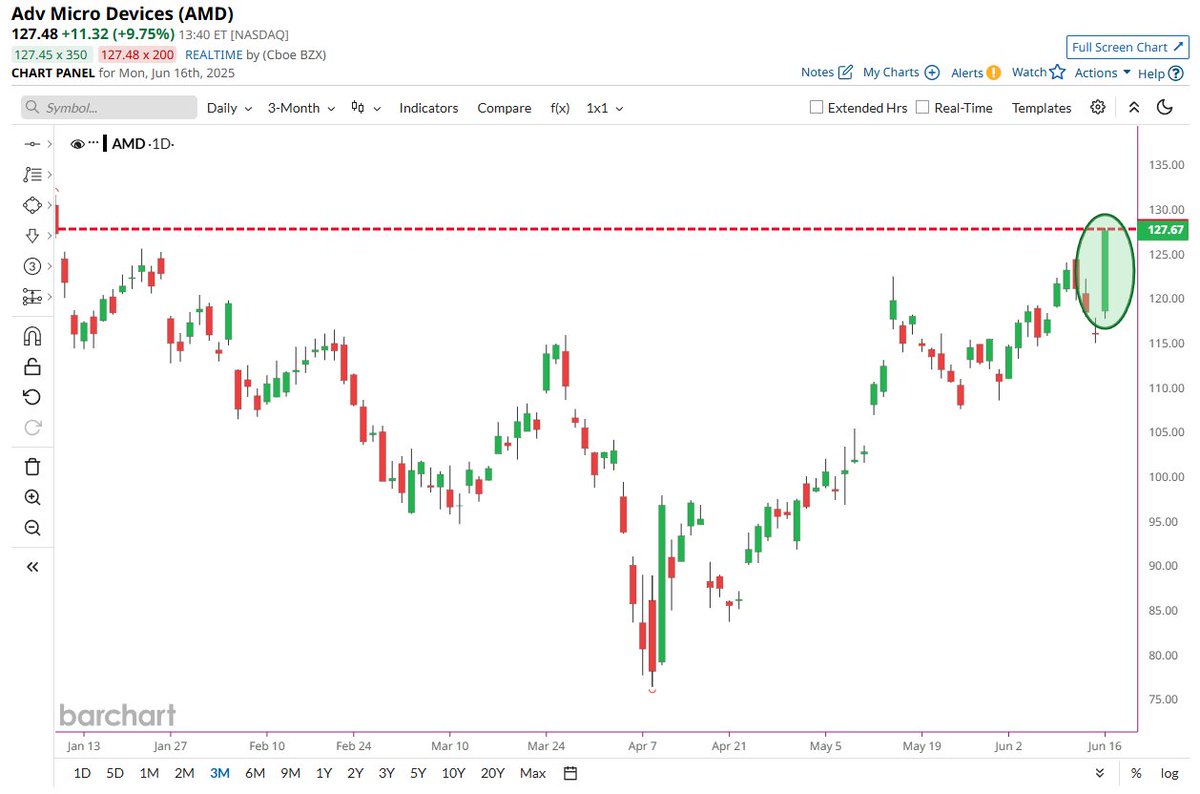
Task: Open the custom date range calendar
Action: tap(570, 773)
